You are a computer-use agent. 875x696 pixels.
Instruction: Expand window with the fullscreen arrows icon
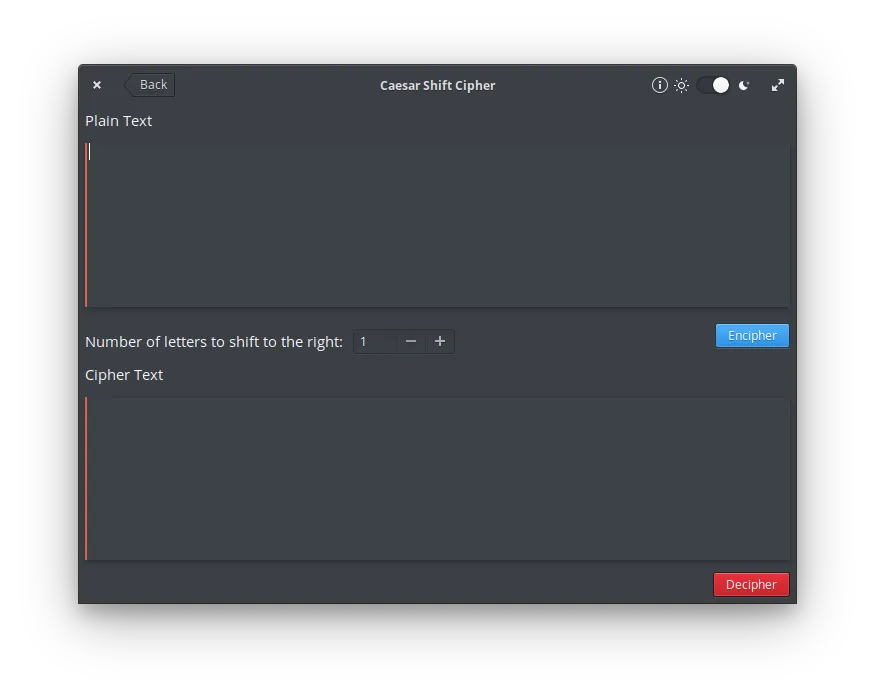[777, 85]
